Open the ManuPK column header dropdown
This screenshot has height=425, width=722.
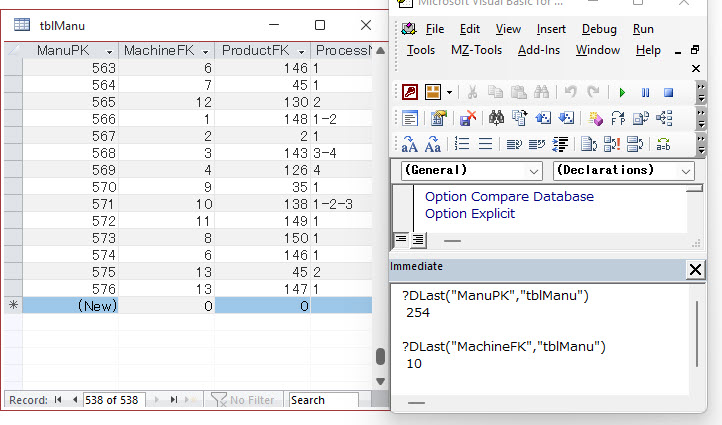pos(109,52)
